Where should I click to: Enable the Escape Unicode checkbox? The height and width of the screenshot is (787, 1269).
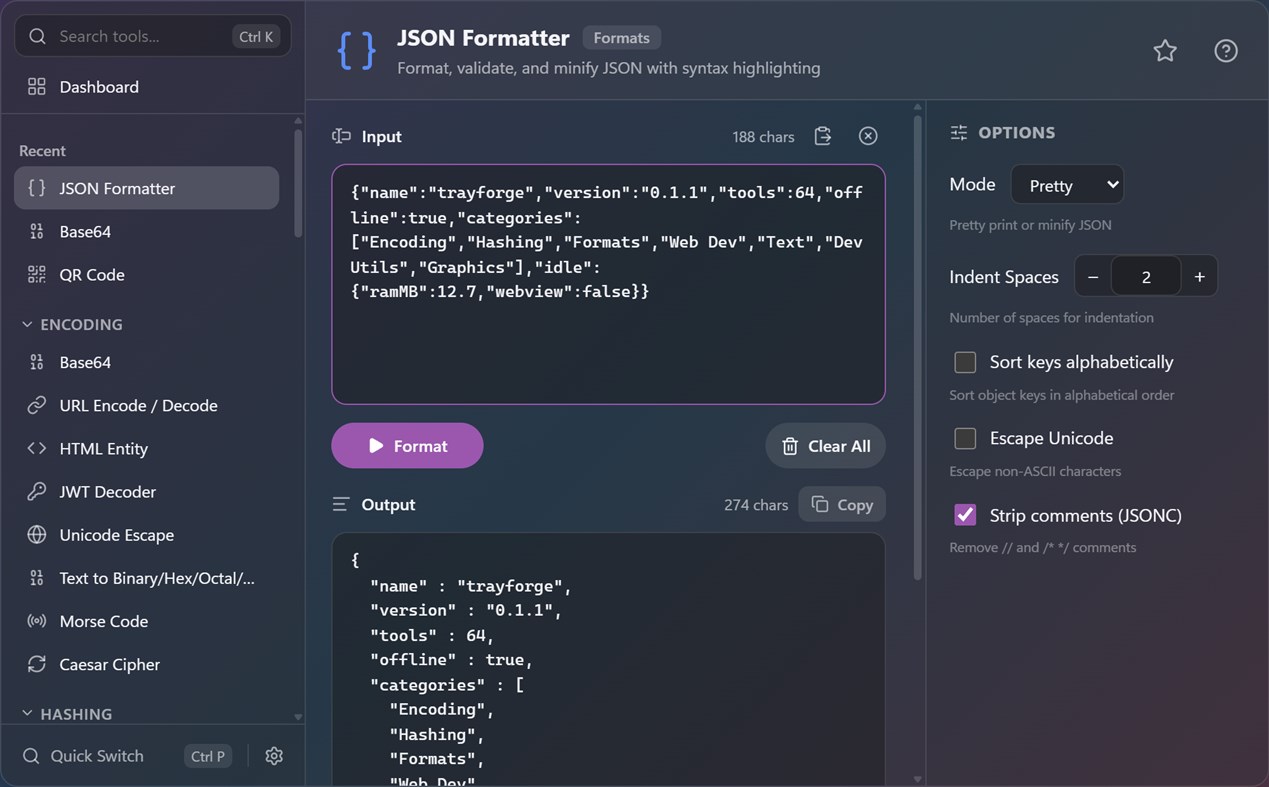point(965,438)
